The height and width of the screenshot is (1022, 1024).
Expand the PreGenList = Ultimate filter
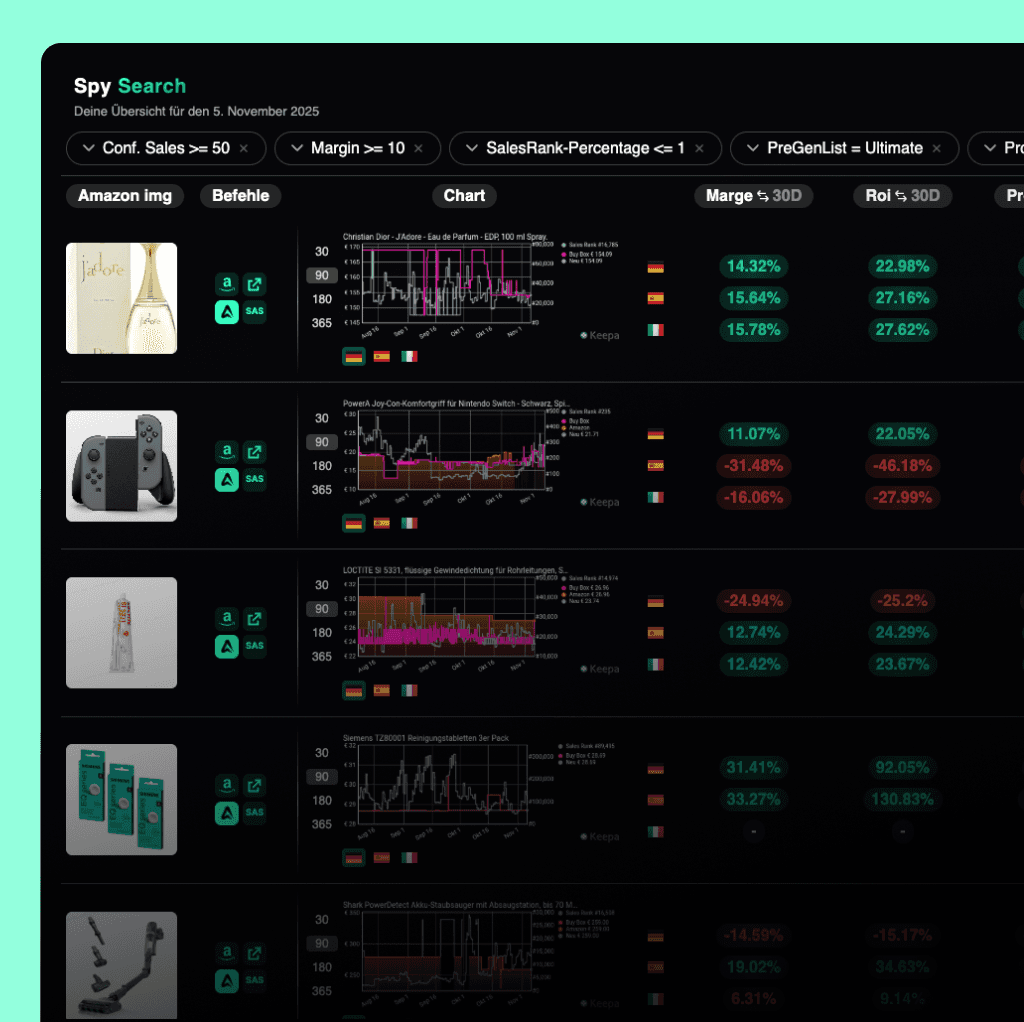(x=752, y=148)
